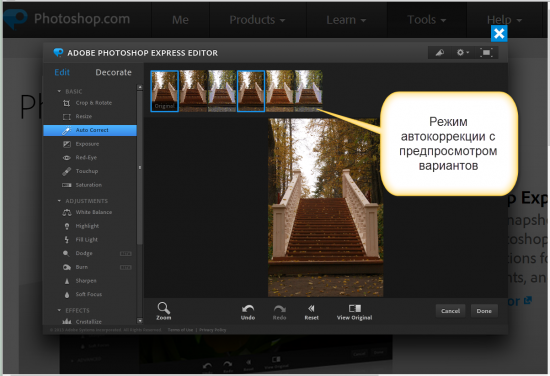Open the Help dropdown menu

504,20
